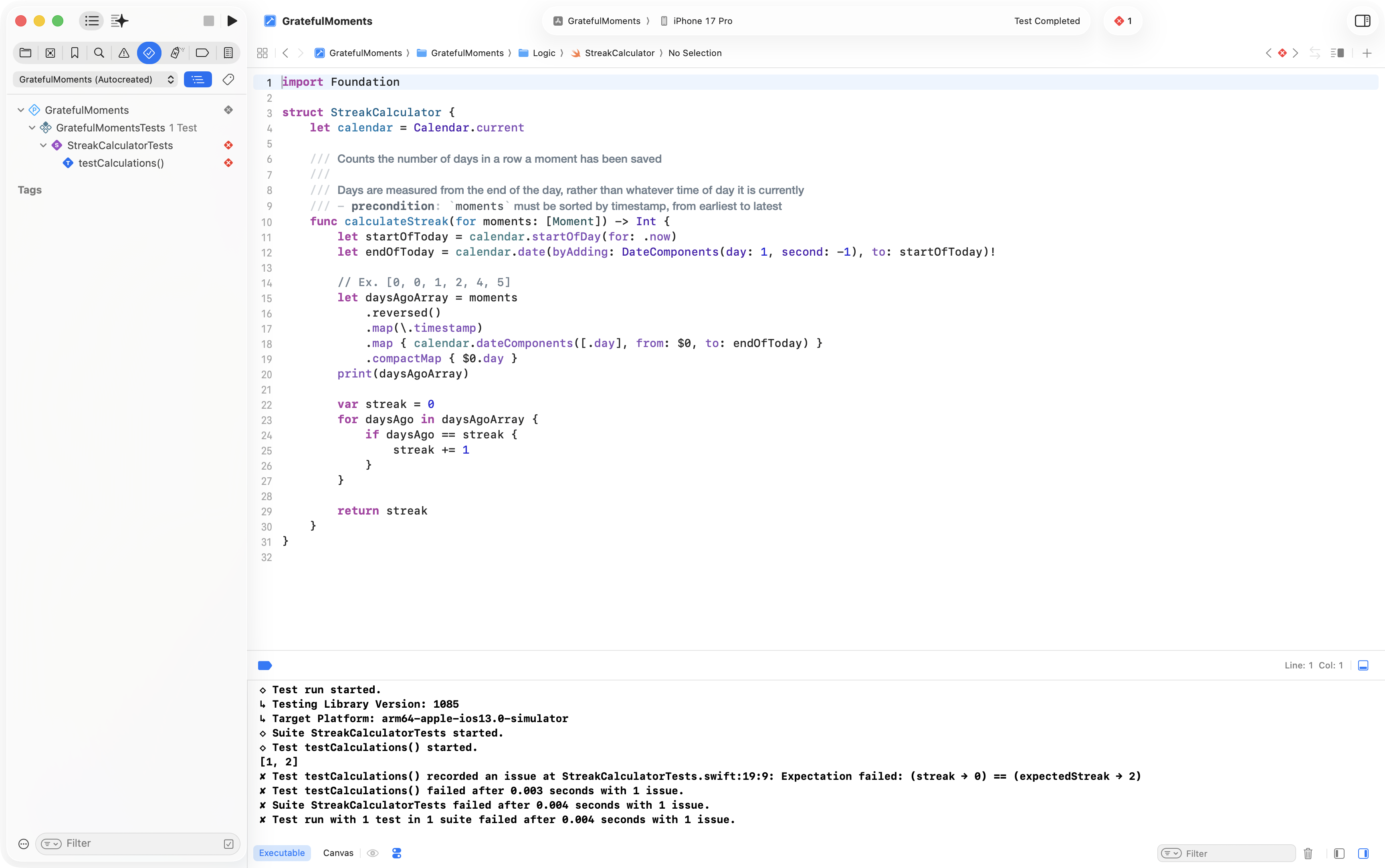Open the Bookmark navigator
Viewport: 1385px width, 868px height.
pos(75,53)
